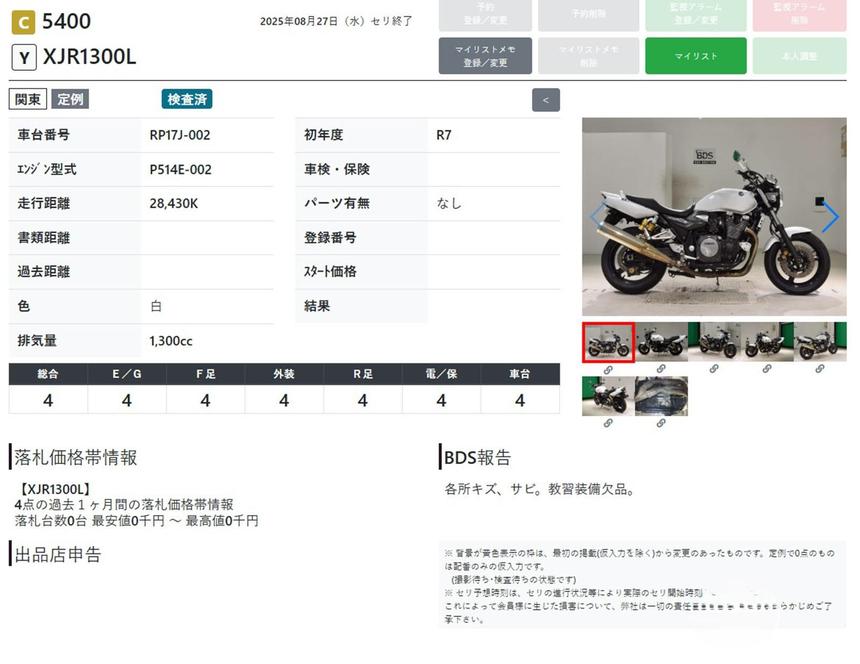Viewport: 860px width, 664px height.
Task: Click the link icon under the third thumbnail
Action: pos(713,369)
